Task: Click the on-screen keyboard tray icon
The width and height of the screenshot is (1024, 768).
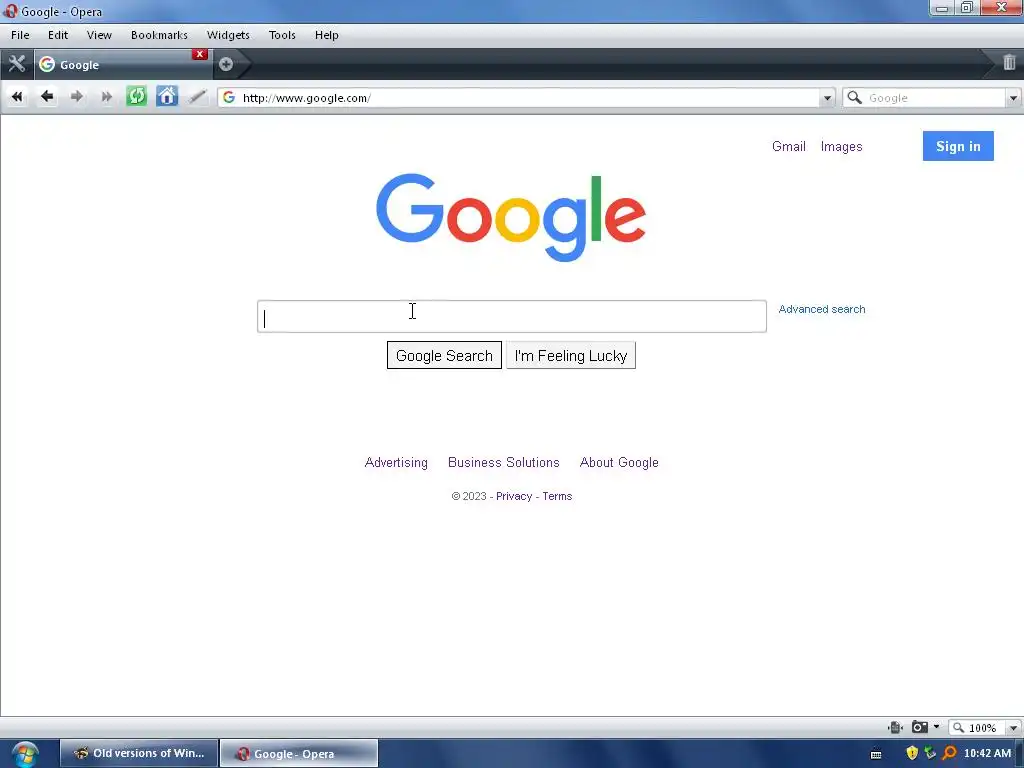Action: pyautogui.click(x=876, y=754)
